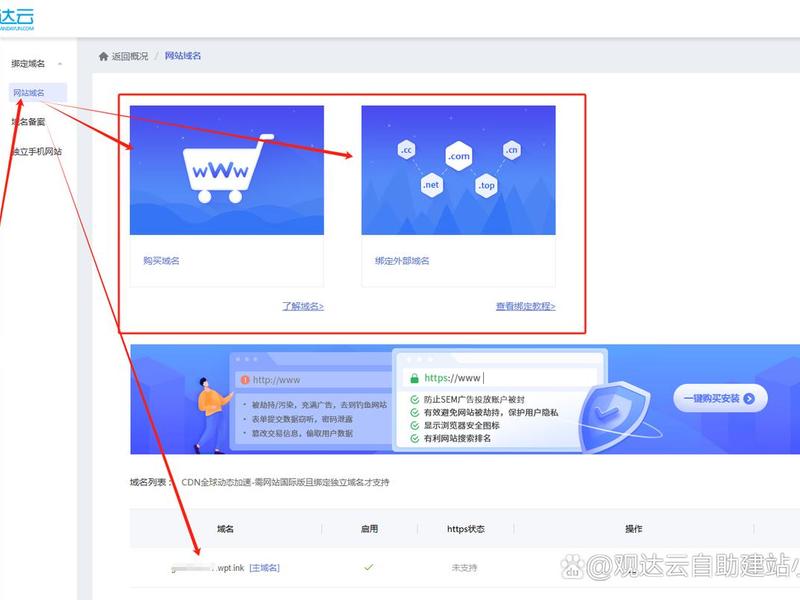The height and width of the screenshot is (600, 800).
Task: Click the wpt.ink domain entry in table
Action: pyautogui.click(x=208, y=568)
